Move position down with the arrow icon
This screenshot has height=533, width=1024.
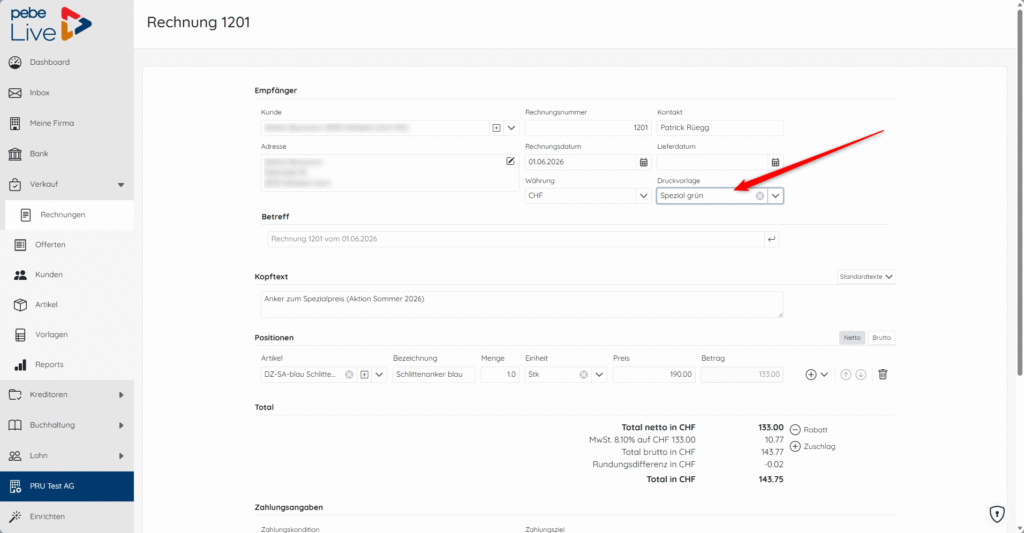click(861, 374)
